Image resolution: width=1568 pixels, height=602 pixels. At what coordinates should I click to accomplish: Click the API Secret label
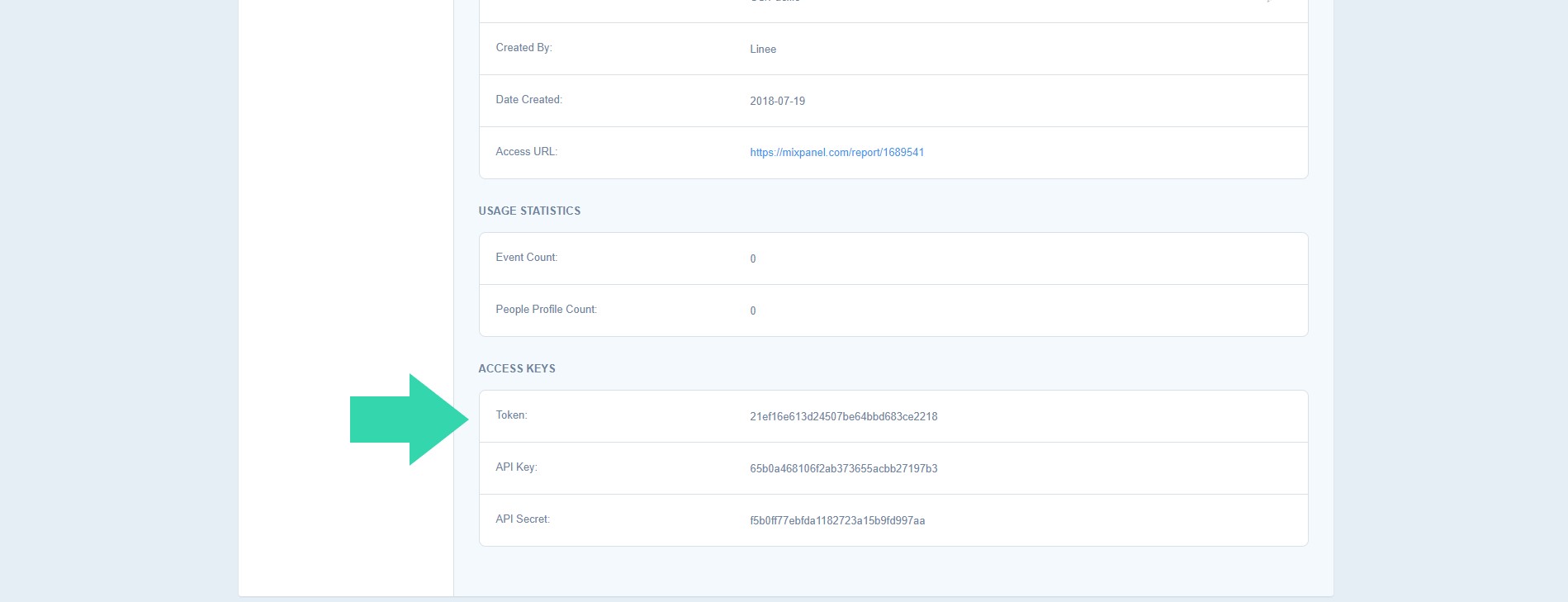coord(522,519)
